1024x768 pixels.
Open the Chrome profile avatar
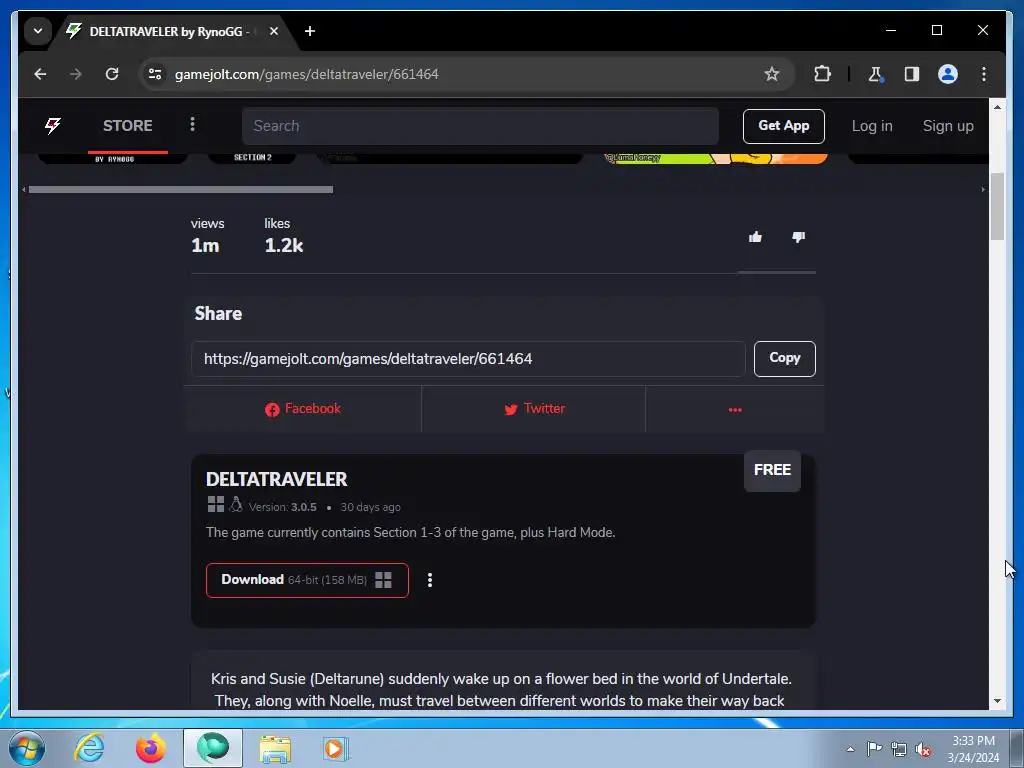click(948, 74)
